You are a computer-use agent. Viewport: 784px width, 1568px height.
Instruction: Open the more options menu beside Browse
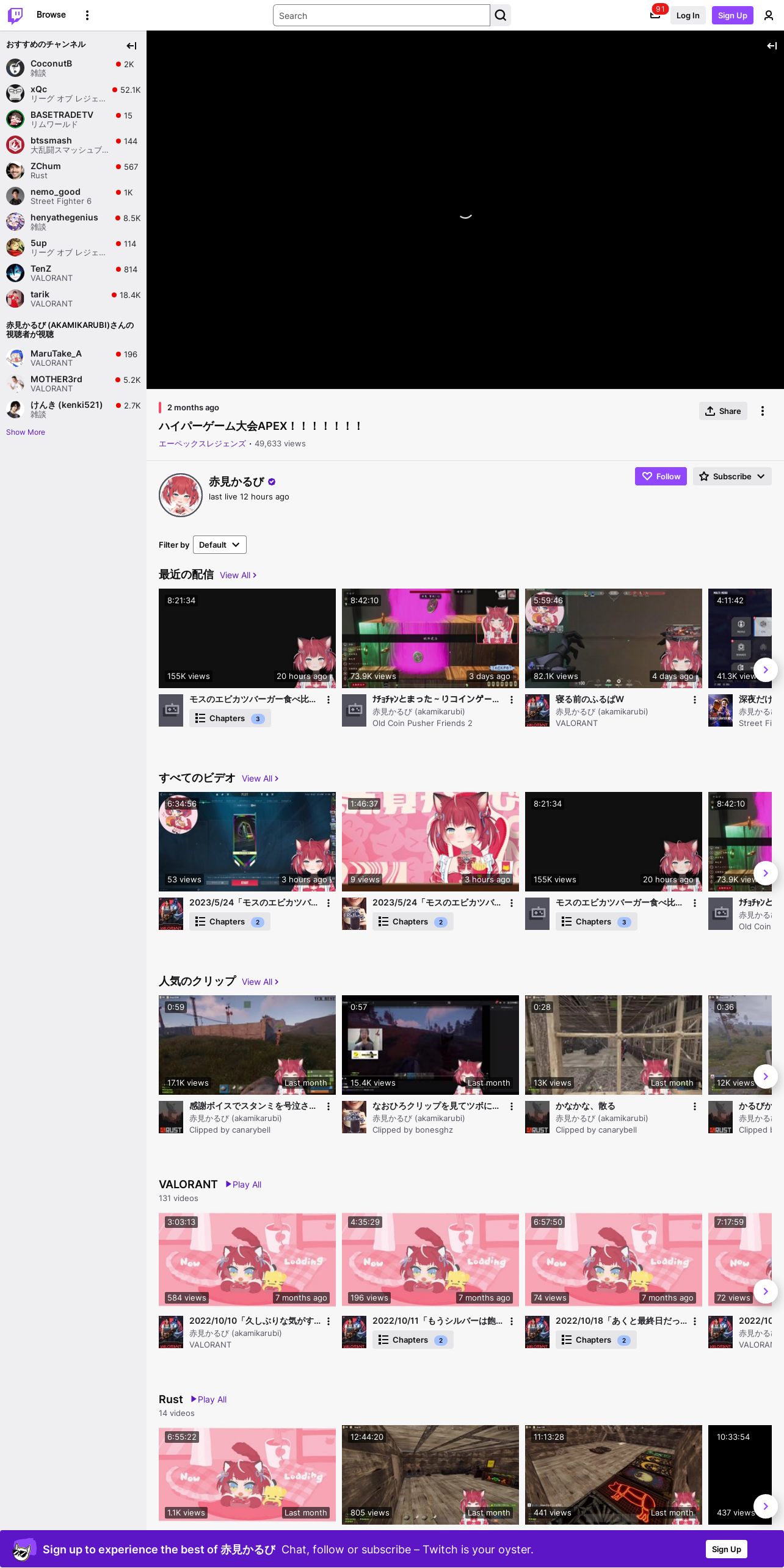coord(87,15)
